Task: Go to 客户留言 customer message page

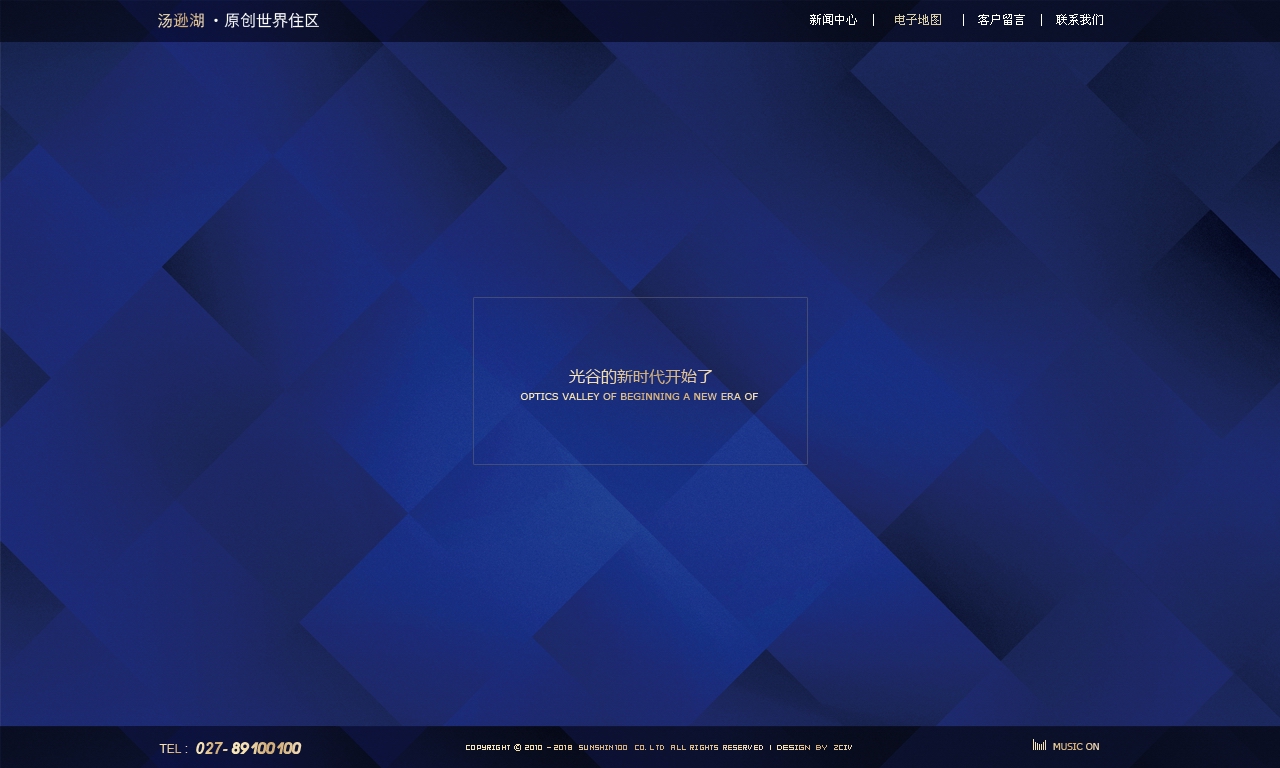Action: [x=1001, y=20]
